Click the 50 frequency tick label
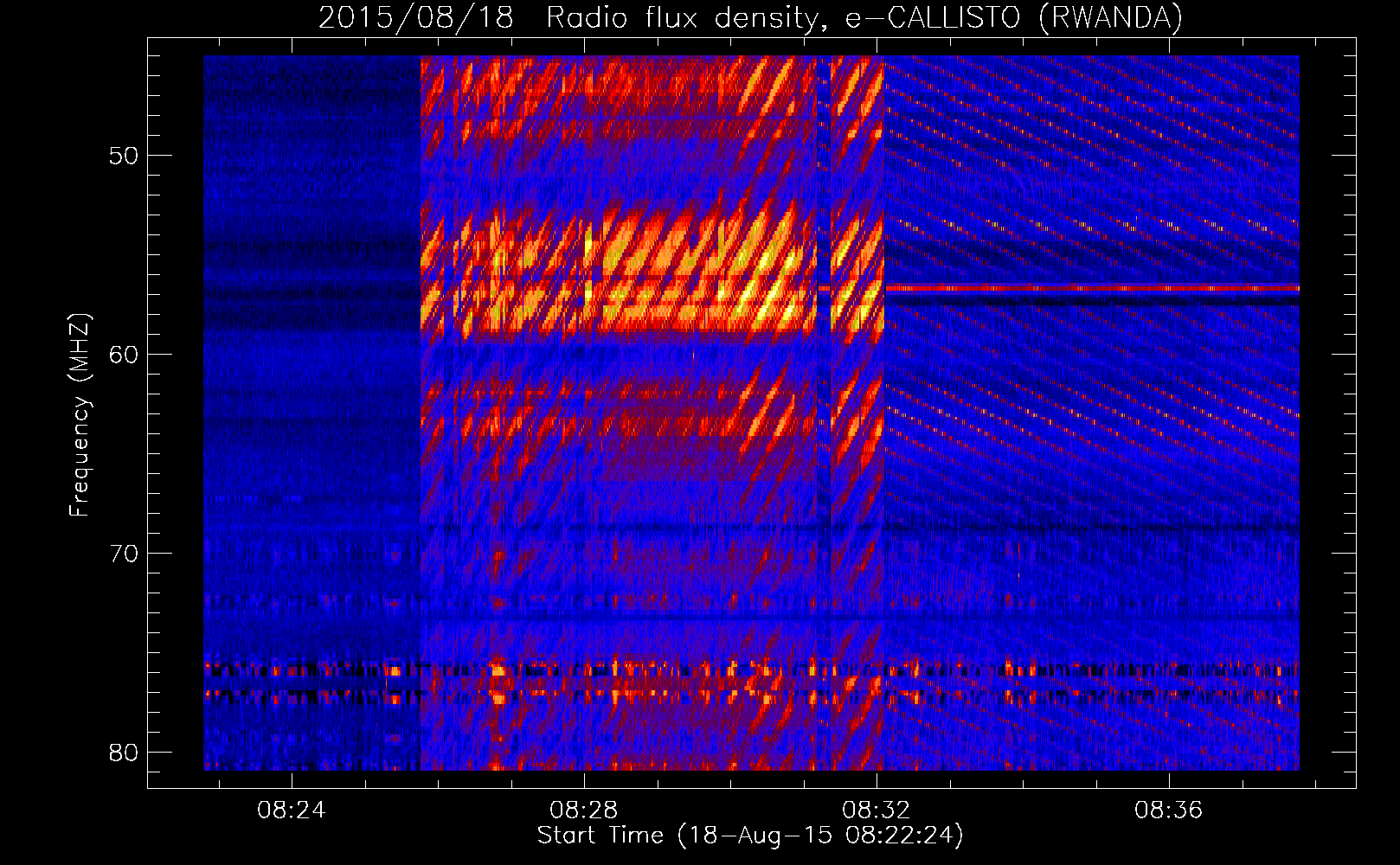Image resolution: width=1400 pixels, height=865 pixels. click(x=124, y=157)
